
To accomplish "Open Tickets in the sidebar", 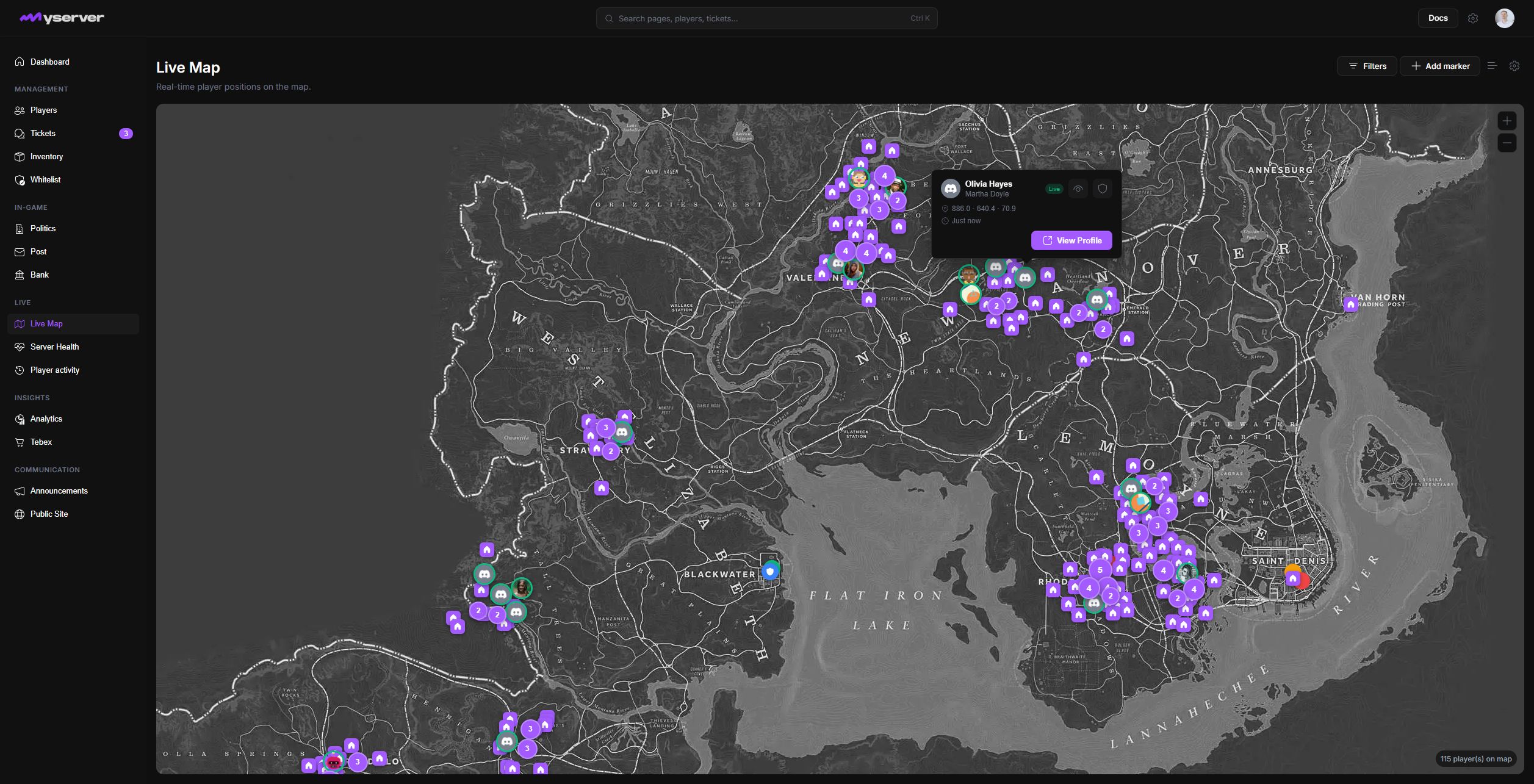I will coord(73,133).
